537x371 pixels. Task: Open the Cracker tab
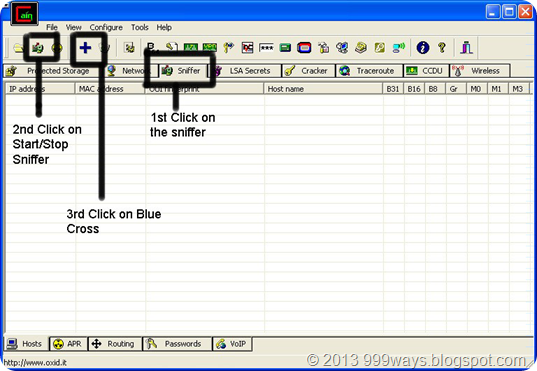click(309, 71)
